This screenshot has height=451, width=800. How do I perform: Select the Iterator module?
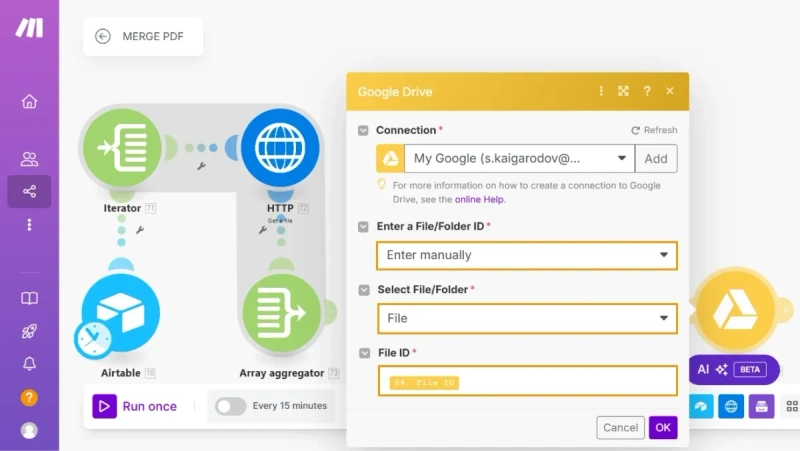122,148
